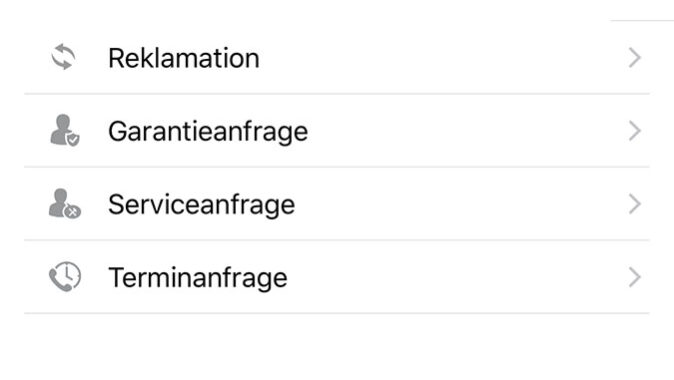Choose the Serviceanfrage list item
This screenshot has width=674, height=380.
pos(202,205)
